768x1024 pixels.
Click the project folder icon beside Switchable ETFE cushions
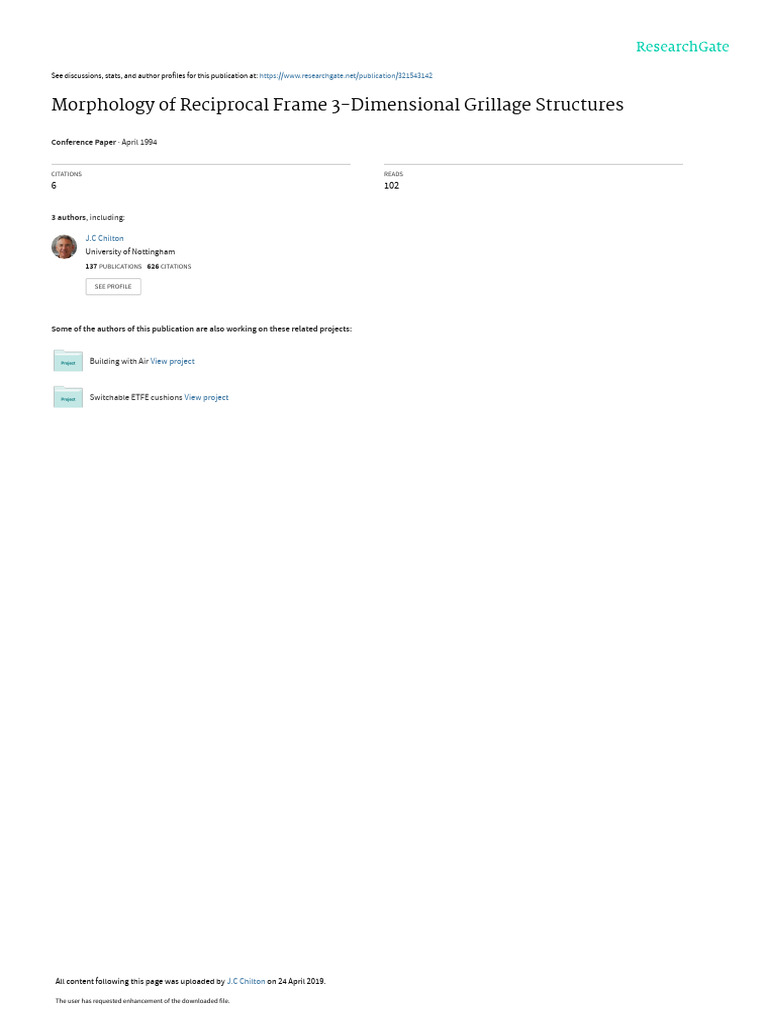pos(68,396)
